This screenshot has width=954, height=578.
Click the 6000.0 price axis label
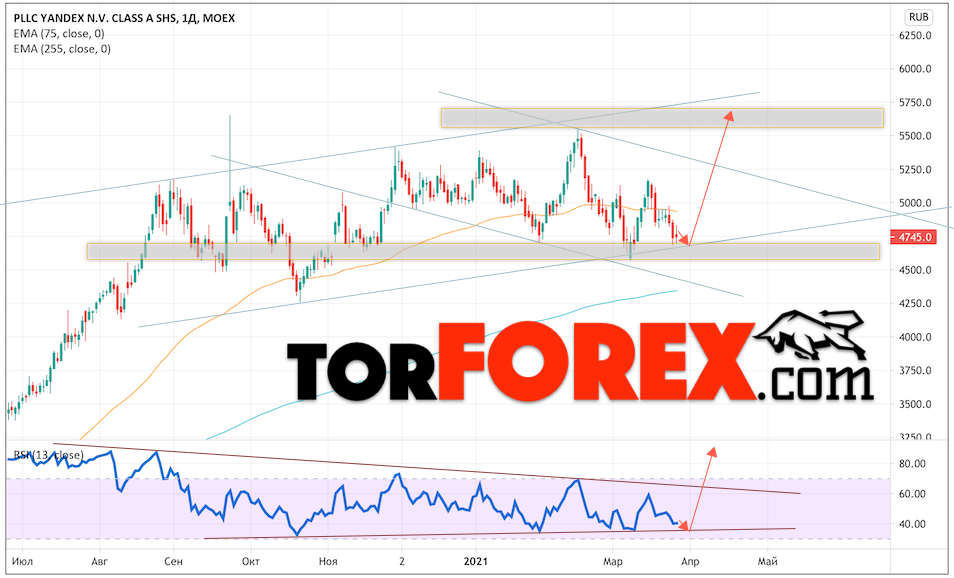915,69
